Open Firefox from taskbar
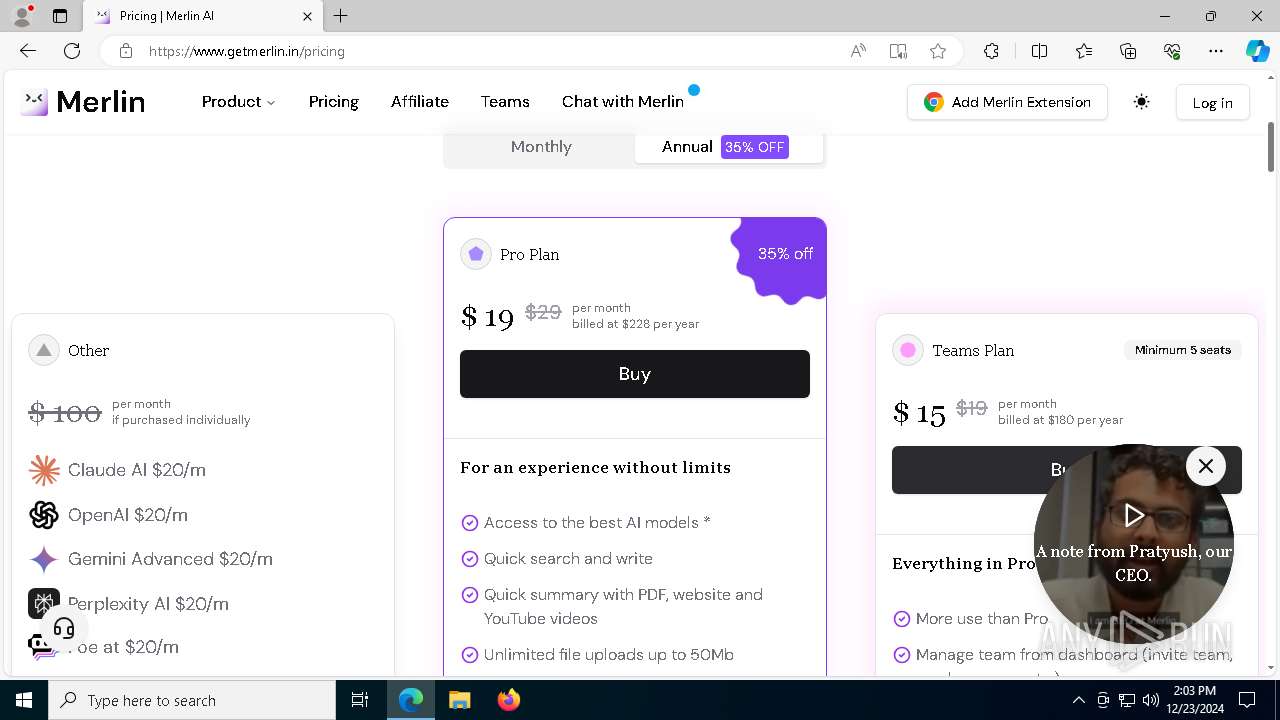Image resolution: width=1280 pixels, height=720 pixels. pos(508,700)
